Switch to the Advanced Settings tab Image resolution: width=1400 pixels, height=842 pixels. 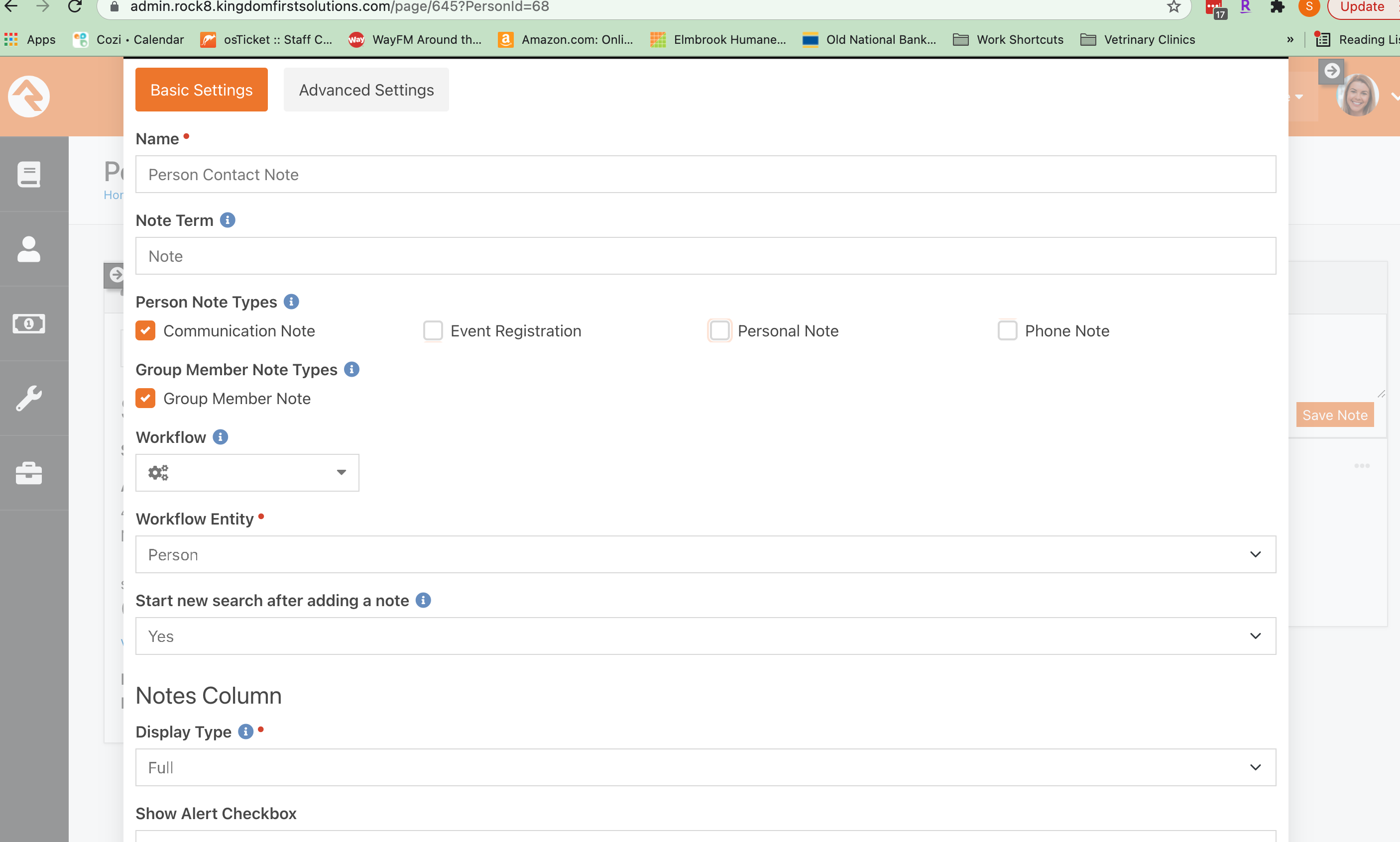click(x=366, y=90)
